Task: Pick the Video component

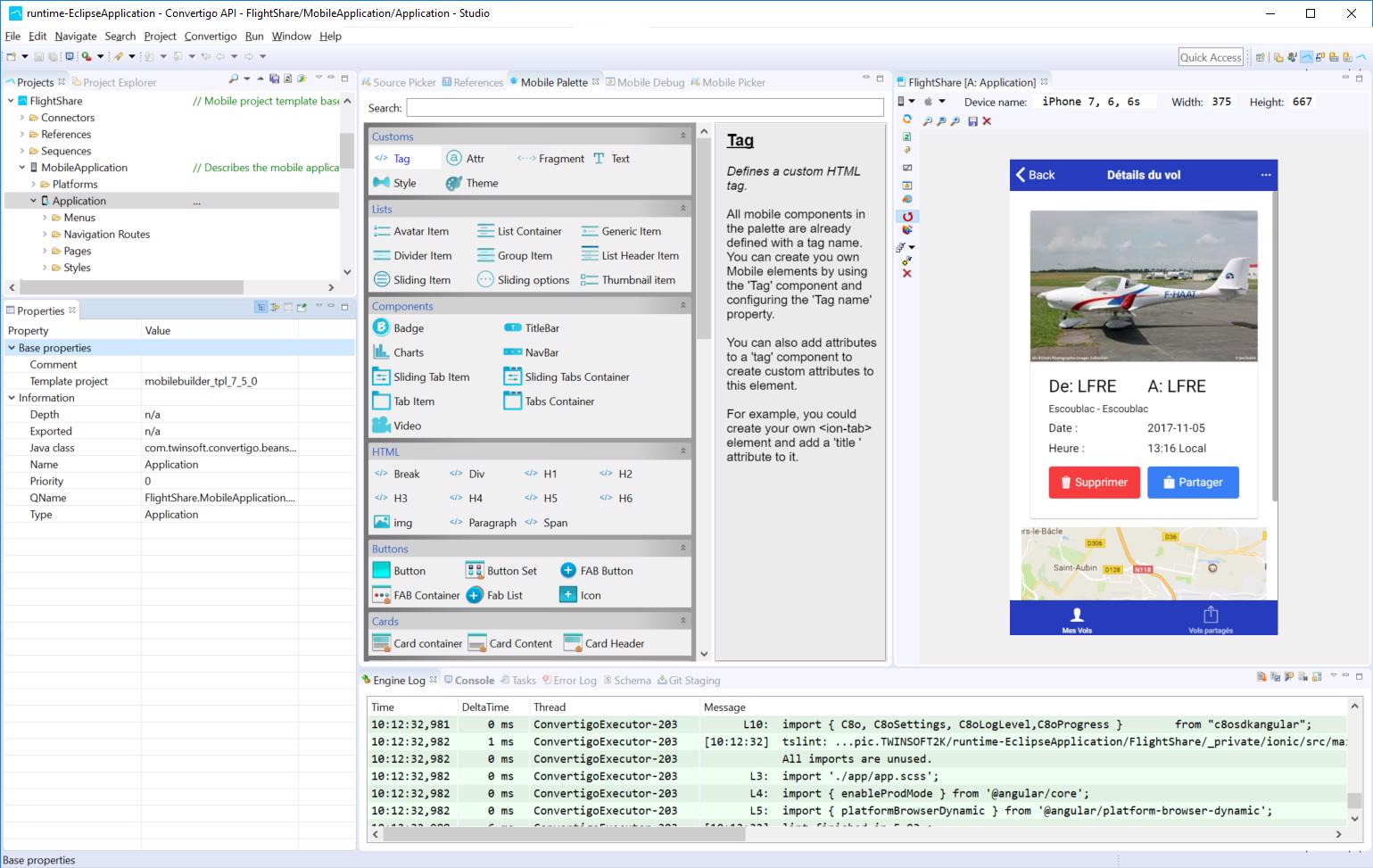Action: pos(397,426)
